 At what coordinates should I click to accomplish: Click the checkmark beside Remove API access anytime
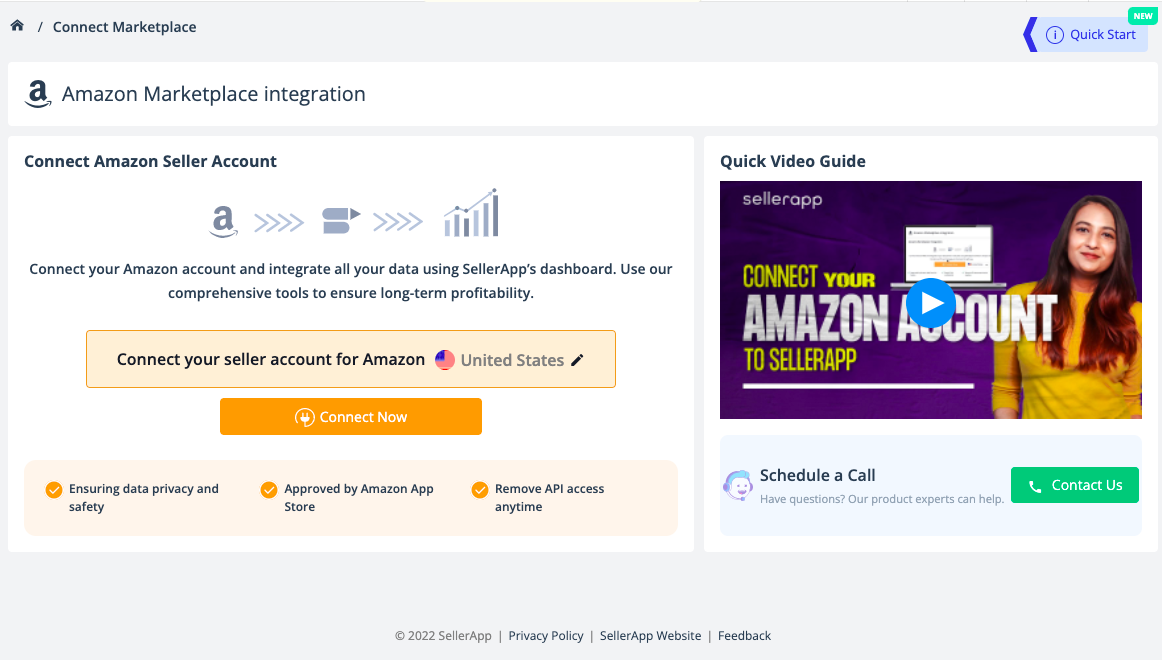click(480, 490)
